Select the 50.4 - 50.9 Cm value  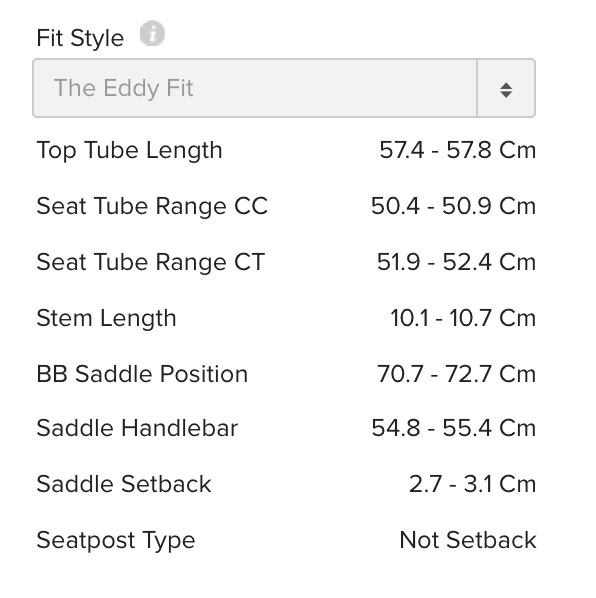click(x=453, y=206)
